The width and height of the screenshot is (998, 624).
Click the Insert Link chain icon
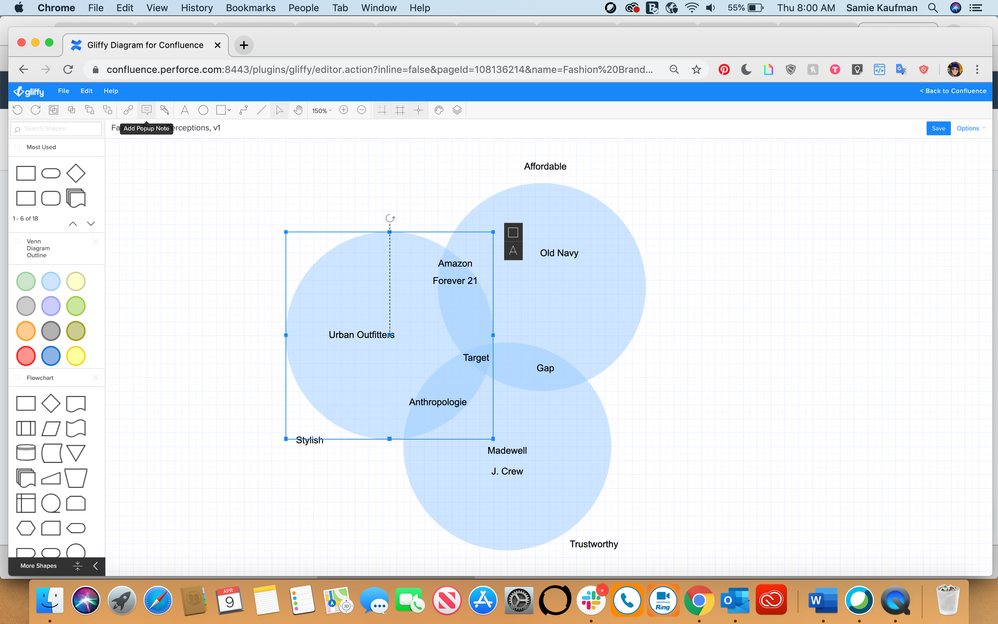click(x=128, y=110)
